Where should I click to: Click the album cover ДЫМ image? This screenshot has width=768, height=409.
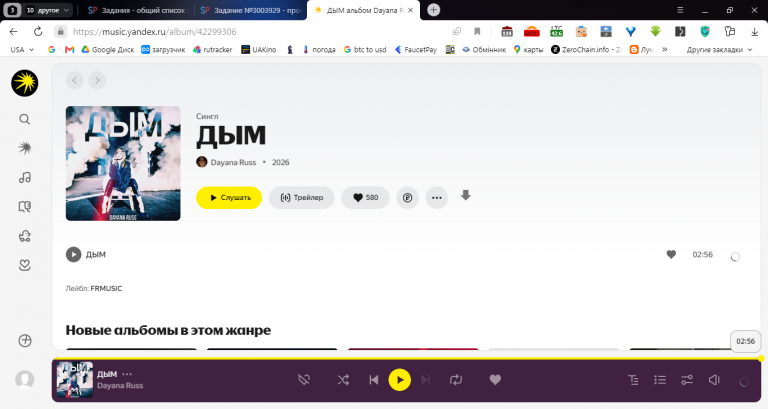[123, 164]
